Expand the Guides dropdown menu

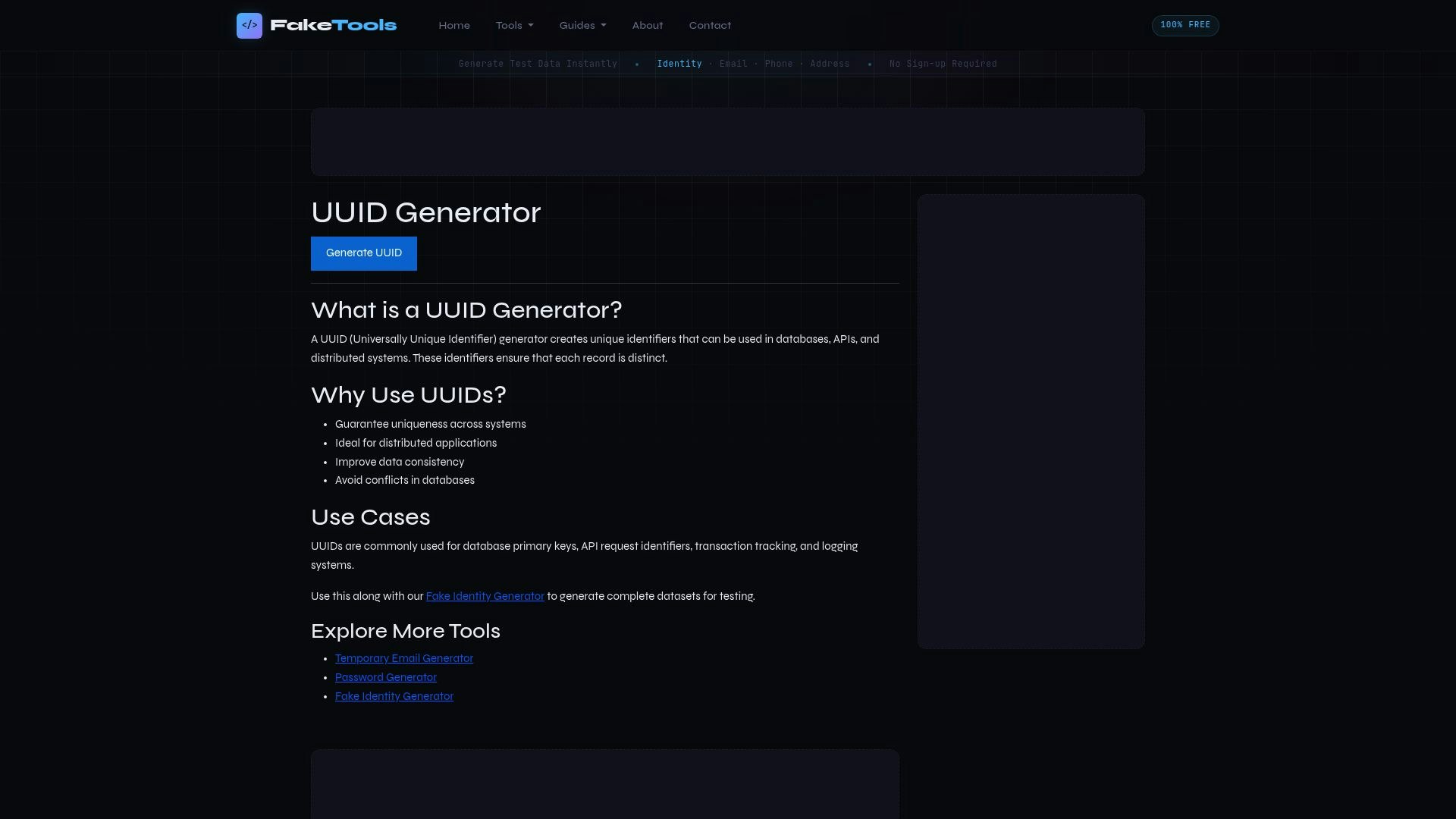click(x=583, y=25)
